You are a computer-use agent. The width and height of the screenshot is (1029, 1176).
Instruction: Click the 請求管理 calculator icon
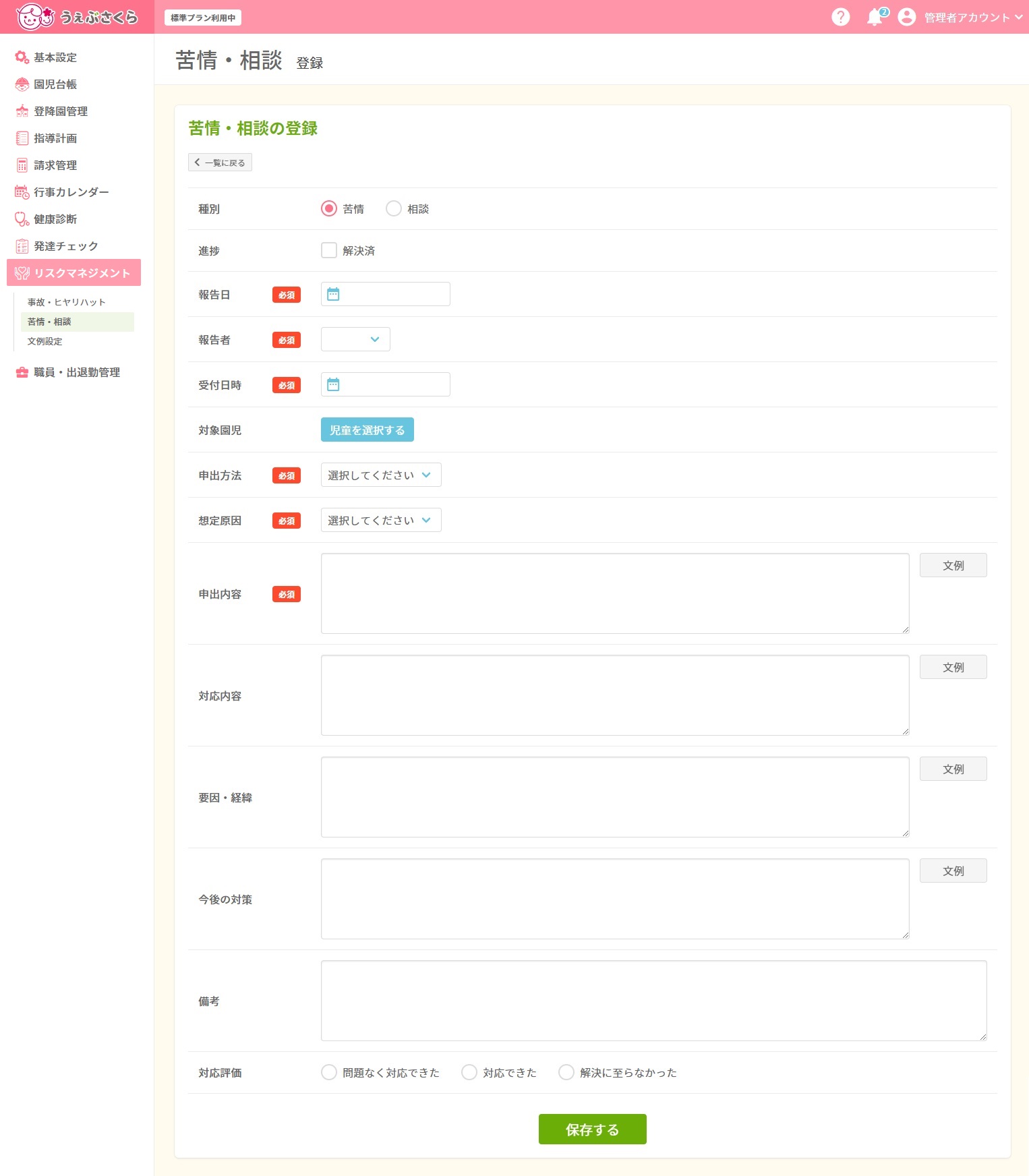point(22,165)
